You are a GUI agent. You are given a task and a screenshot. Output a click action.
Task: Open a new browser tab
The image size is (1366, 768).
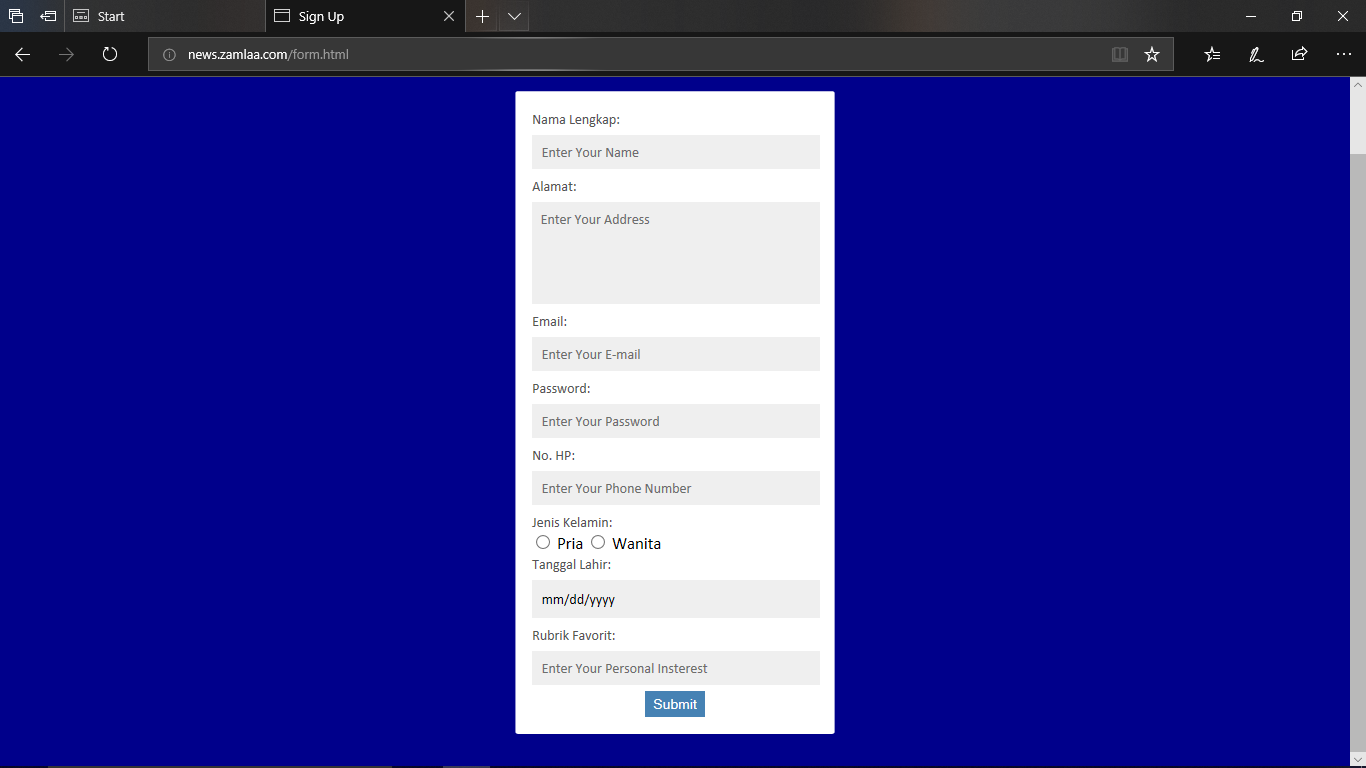tap(482, 16)
